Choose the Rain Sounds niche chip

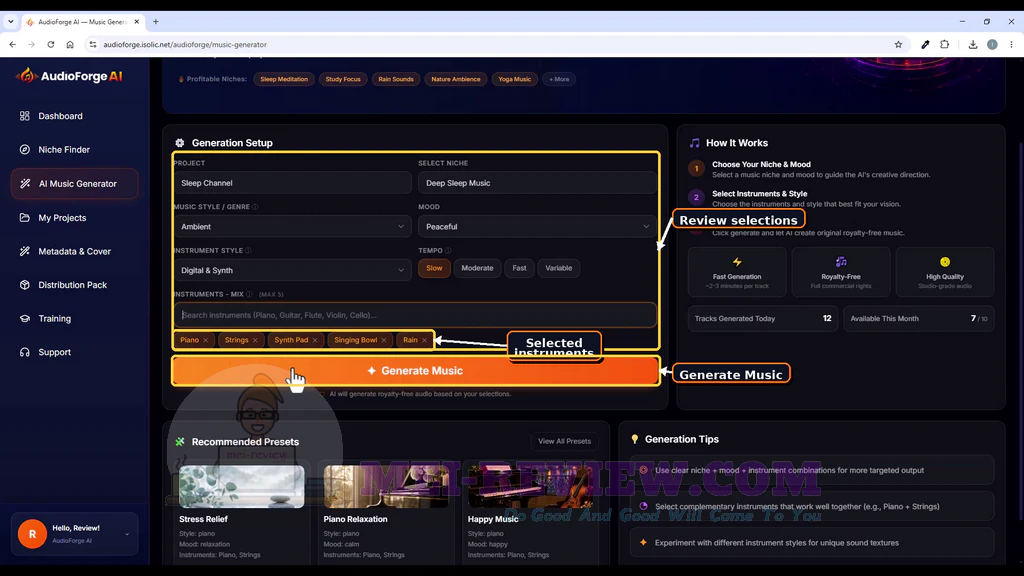396,79
